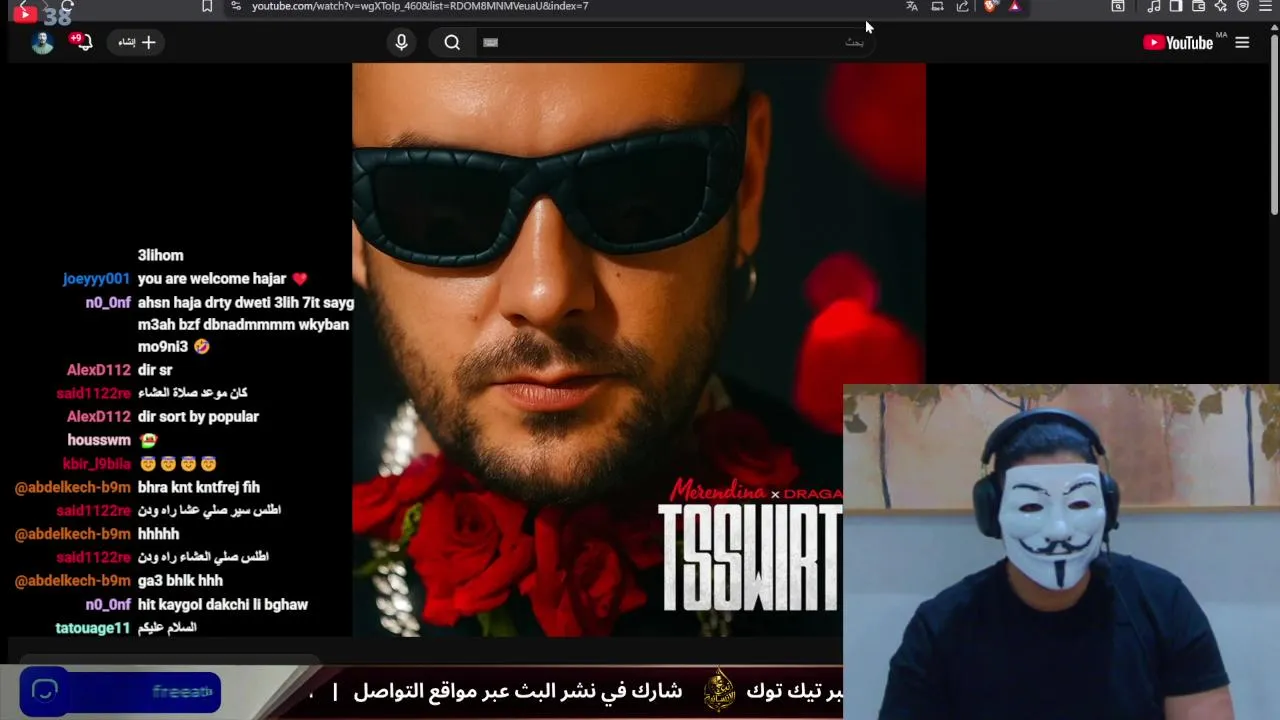Click the chat username housswm

(99, 440)
